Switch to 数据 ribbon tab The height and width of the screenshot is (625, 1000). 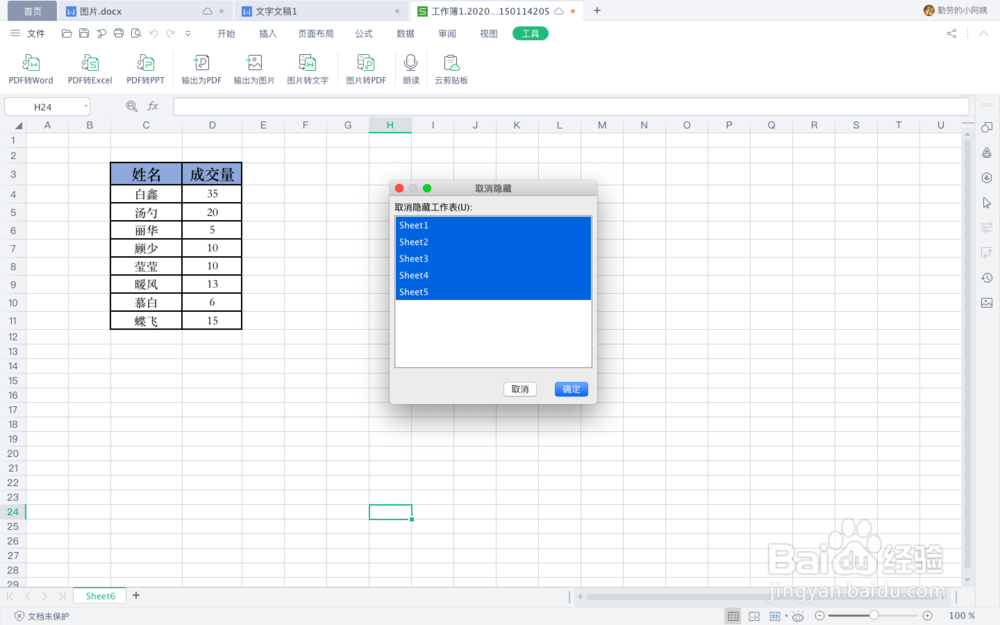pos(406,33)
